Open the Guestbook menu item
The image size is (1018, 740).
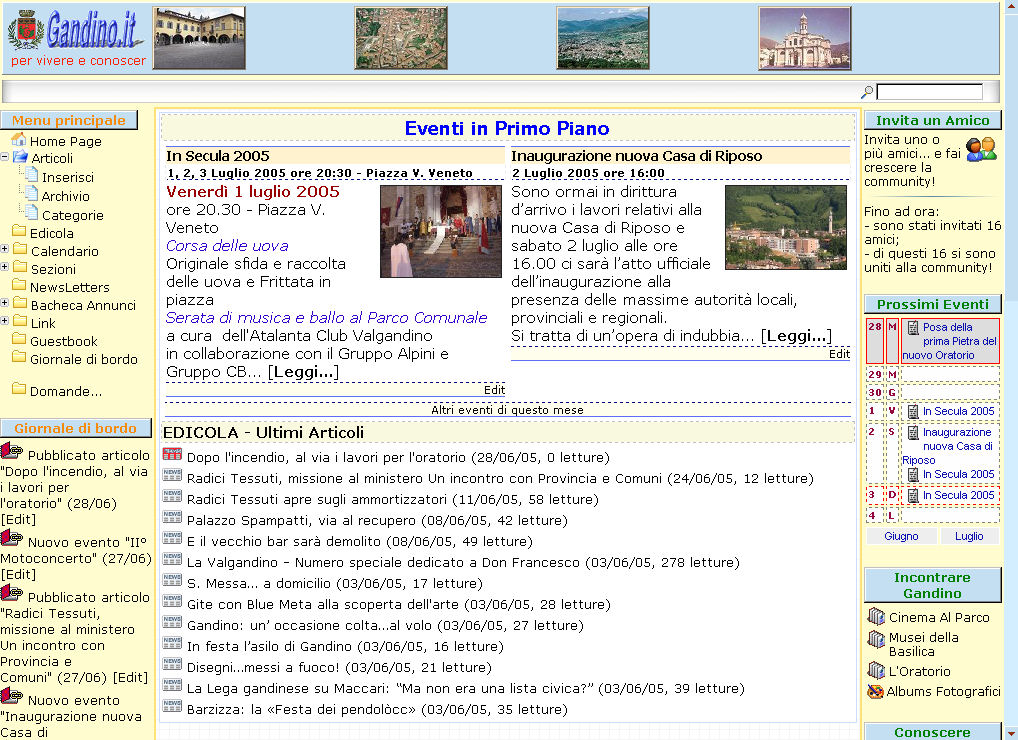(64, 341)
